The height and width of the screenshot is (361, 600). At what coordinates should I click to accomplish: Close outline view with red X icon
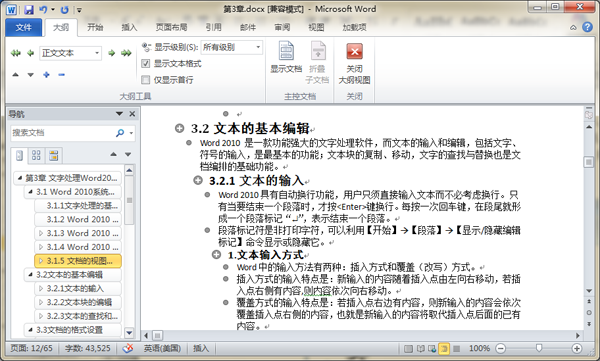354,63
